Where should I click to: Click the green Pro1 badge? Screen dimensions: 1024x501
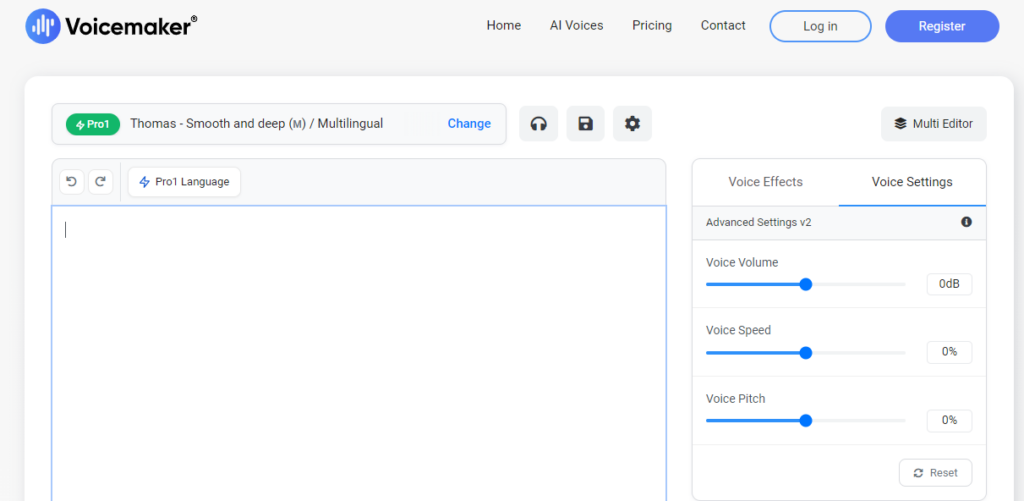[93, 124]
